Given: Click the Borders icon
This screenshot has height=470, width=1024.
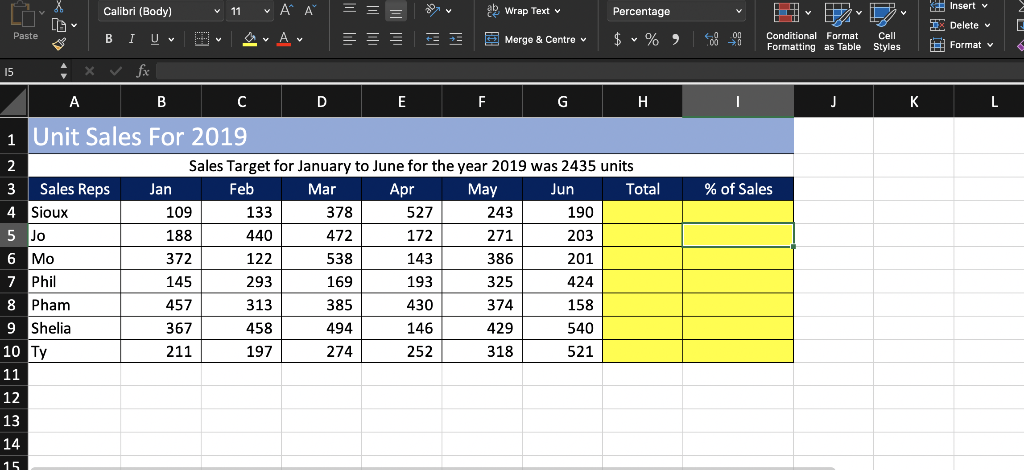Looking at the screenshot, I should 202,39.
